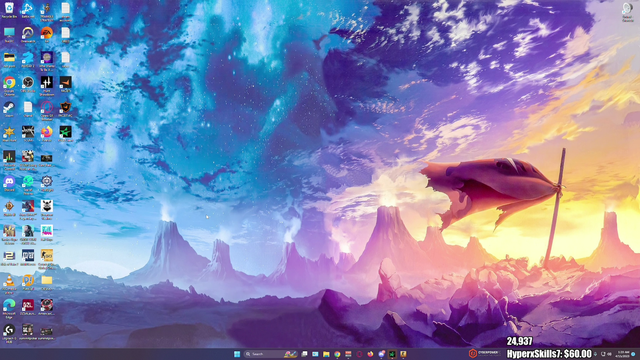This screenshot has width=640, height=360.
Task: Launch Counter-Strike Global Offensive desktop shortcut
Action: [47, 258]
